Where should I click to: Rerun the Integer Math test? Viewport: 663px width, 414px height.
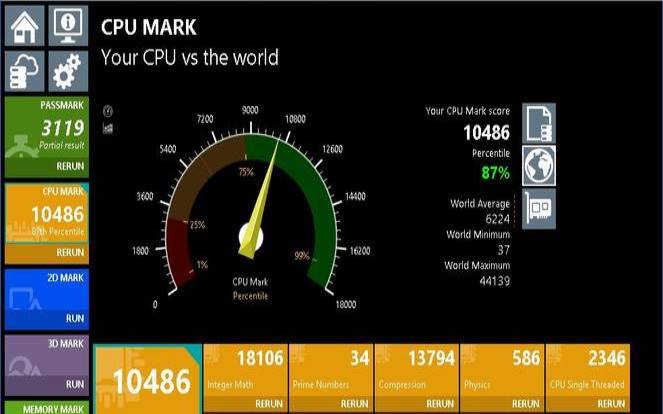pyautogui.click(x=269, y=404)
